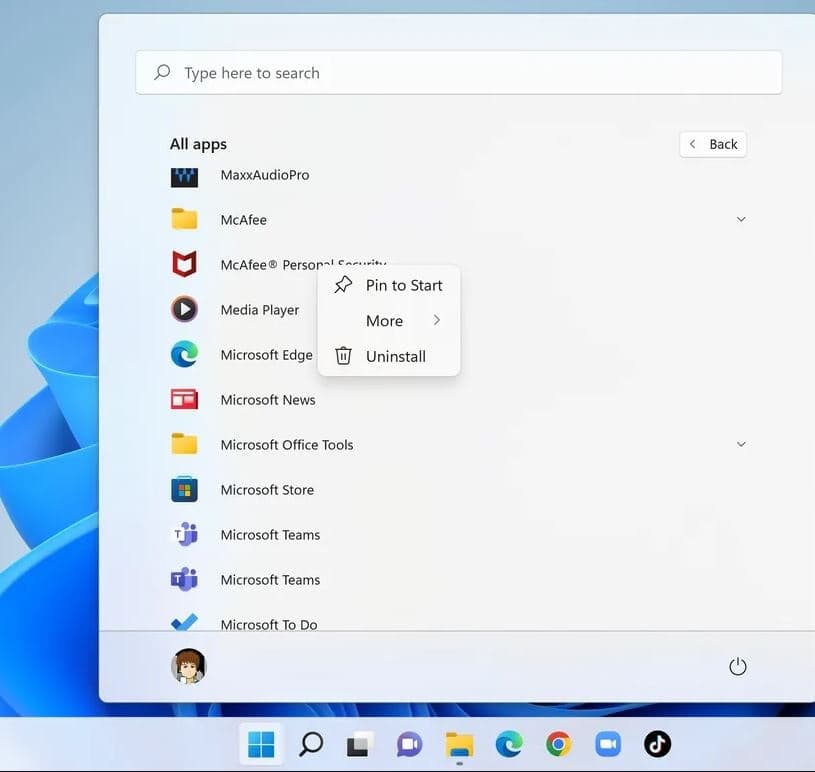Viewport: 815px width, 772px height.
Task: Open TikTok from the taskbar
Action: 657,744
